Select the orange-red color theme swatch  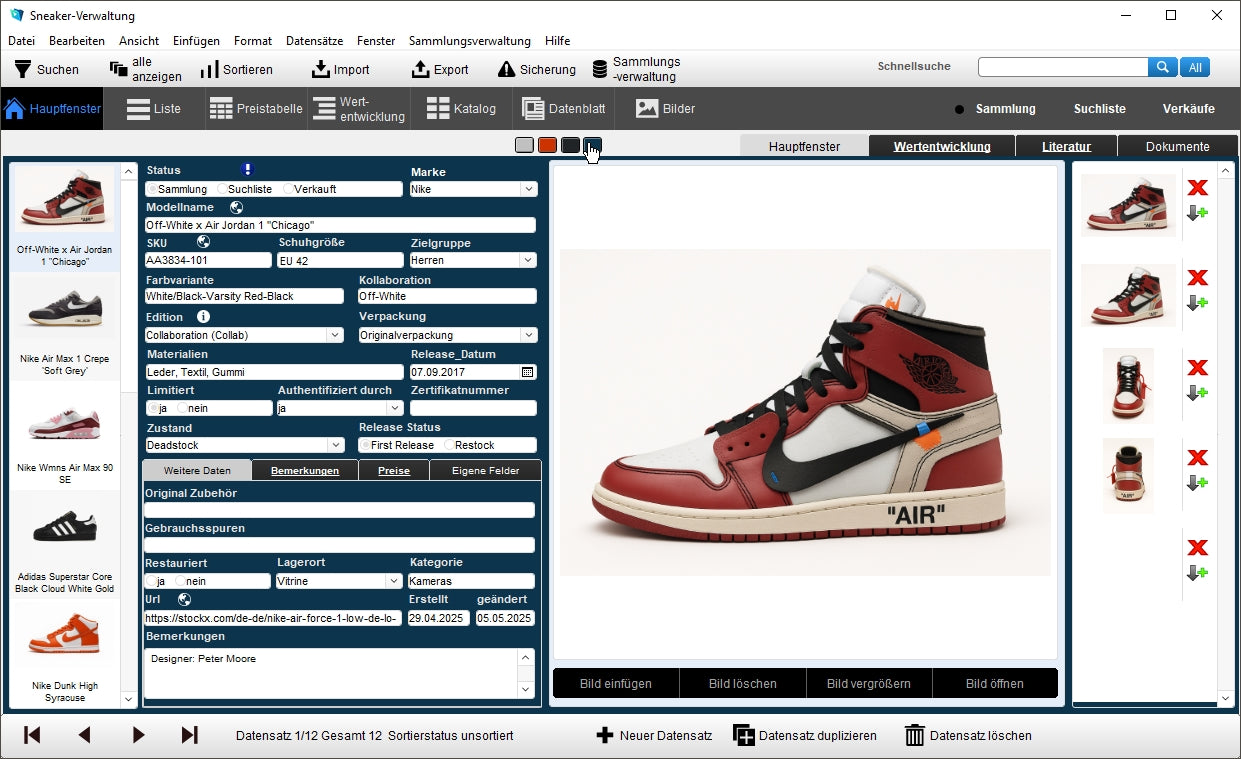pyautogui.click(x=547, y=146)
